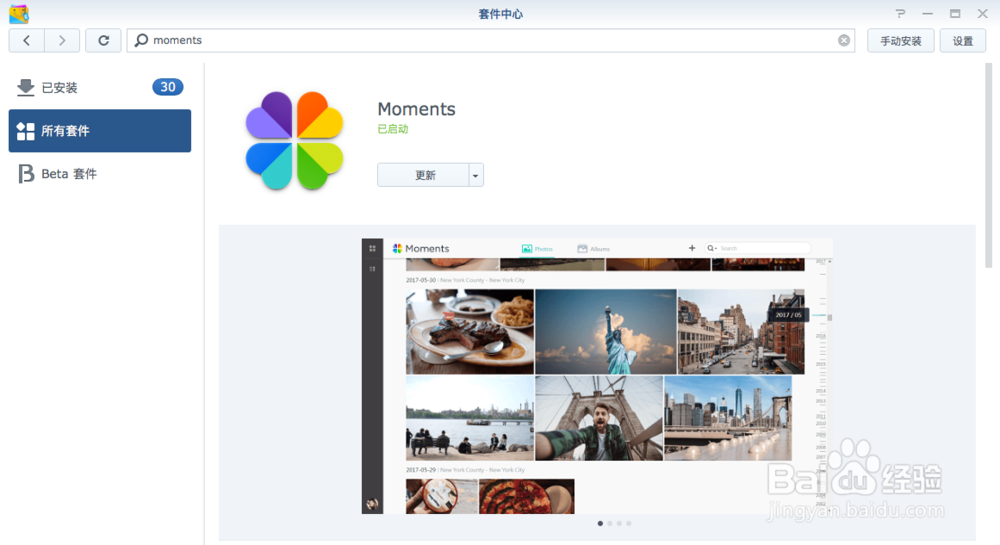Go back with the left arrow button
Viewport: 1000px width, 545px height.
(x=26, y=40)
